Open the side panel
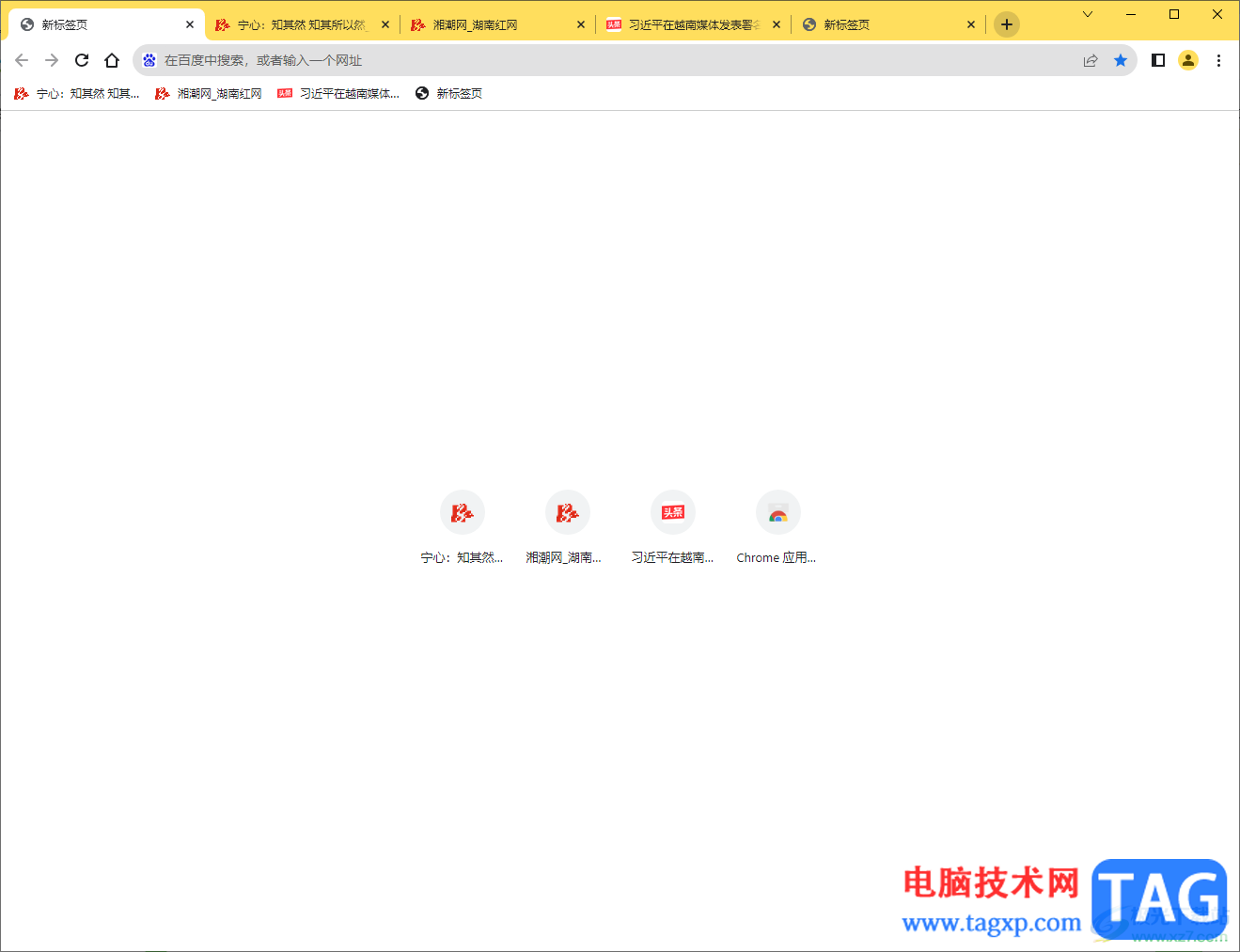The height and width of the screenshot is (952, 1240). tap(1158, 60)
